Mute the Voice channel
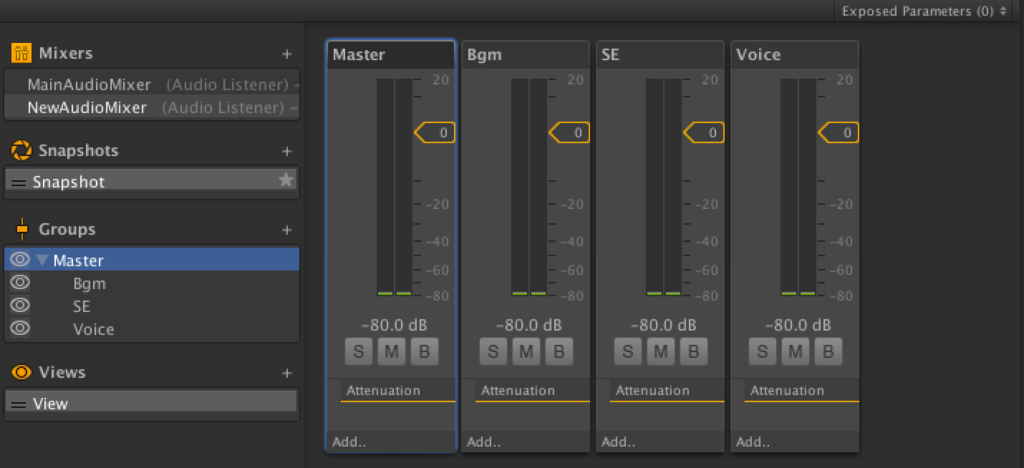 pyautogui.click(x=795, y=352)
